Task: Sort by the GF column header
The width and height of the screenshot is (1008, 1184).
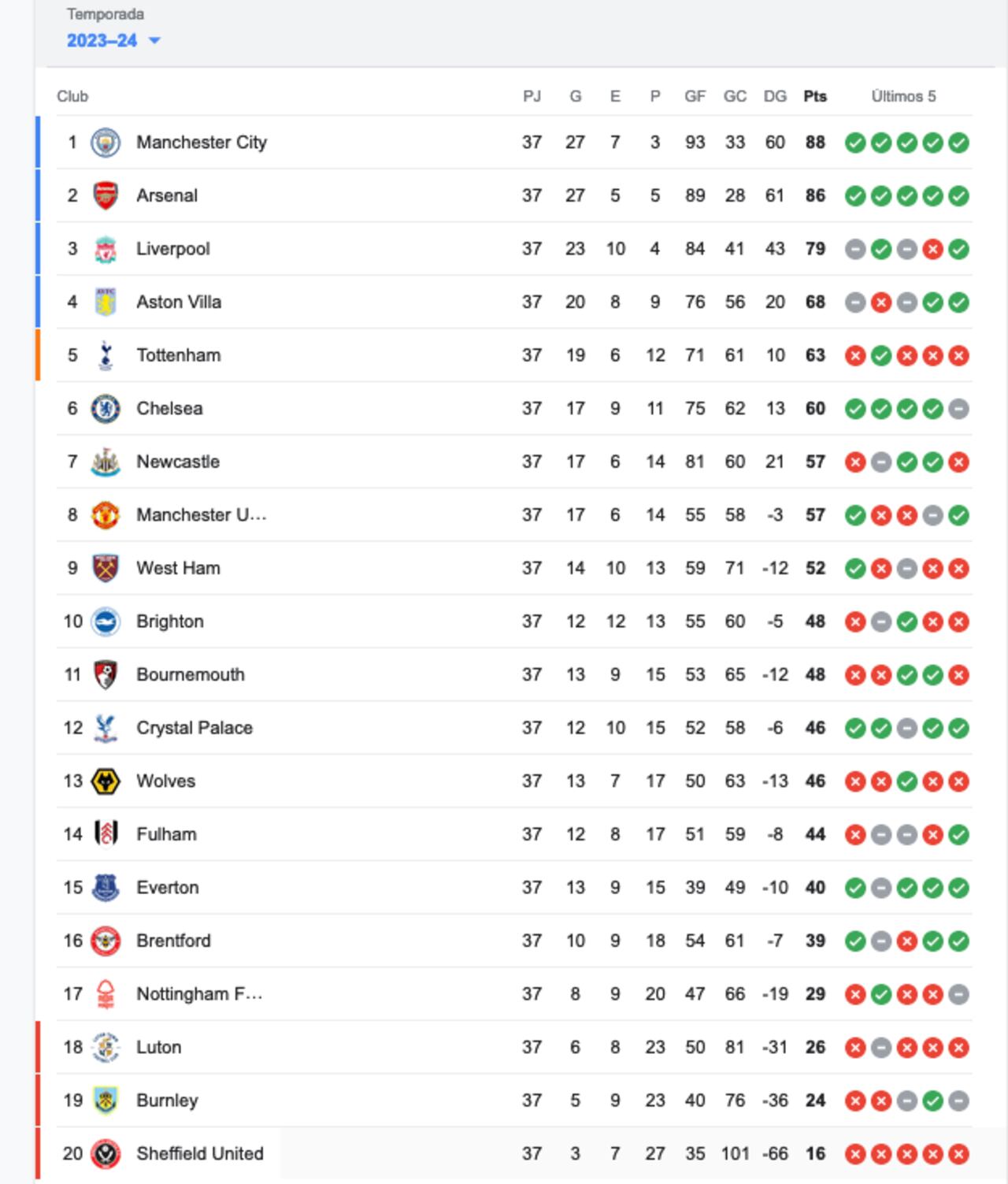Action: [x=694, y=95]
